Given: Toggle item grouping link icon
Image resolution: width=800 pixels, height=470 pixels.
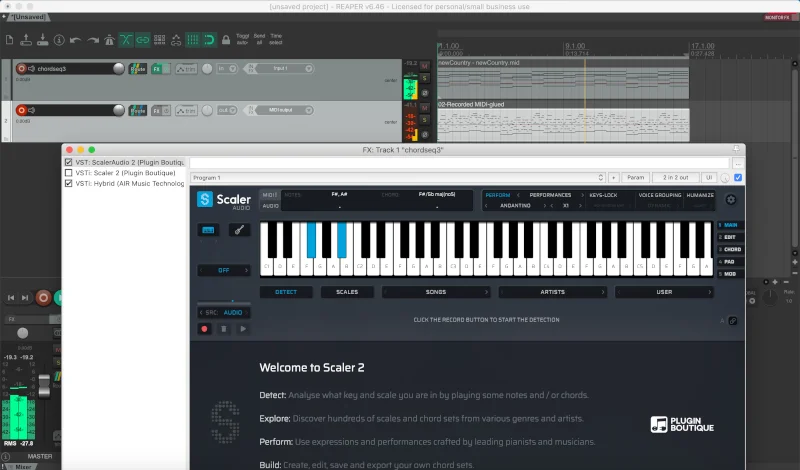Looking at the screenshot, I should 142,40.
